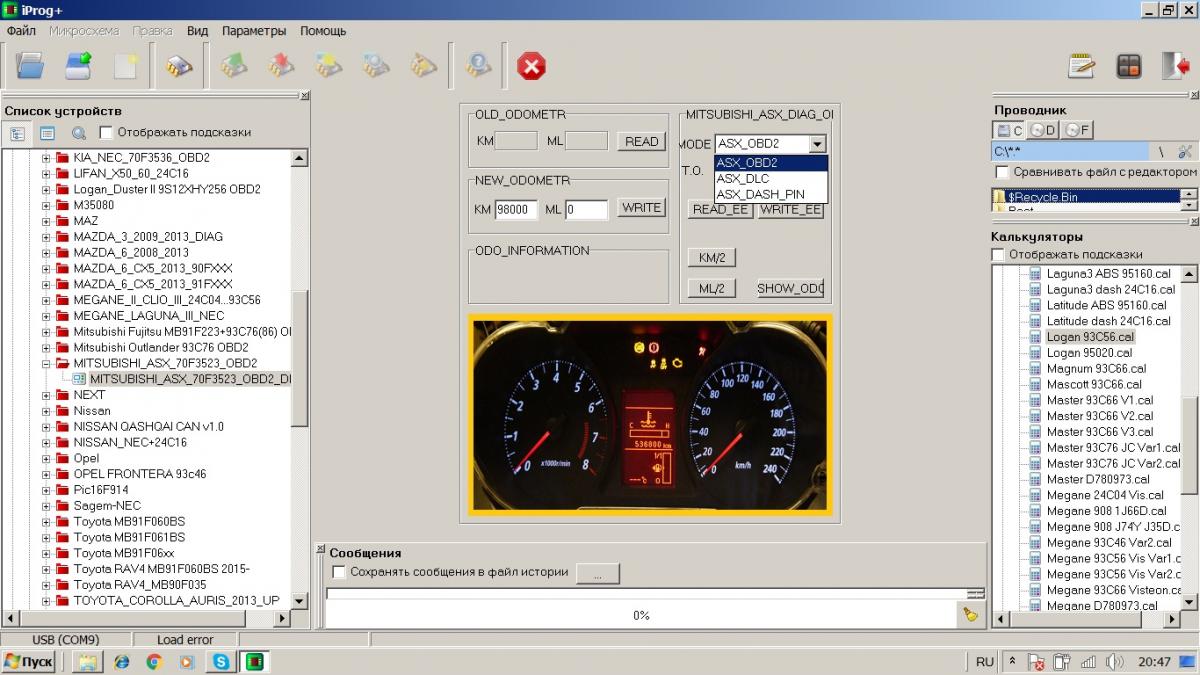1200x675 pixels.
Task: Open the calculator icon in the toolbar
Action: [1128, 67]
